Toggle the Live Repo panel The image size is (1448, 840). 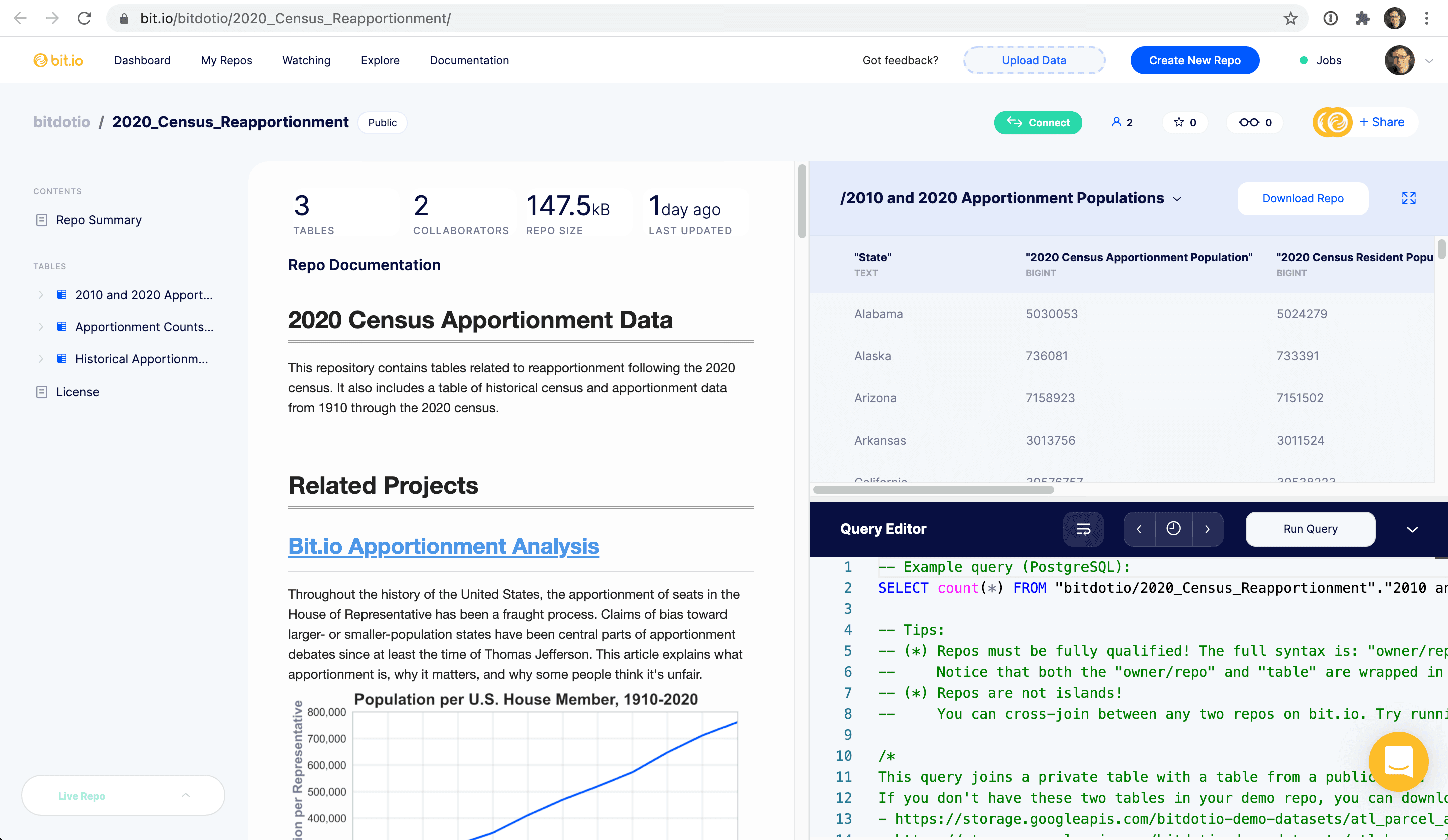point(123,796)
